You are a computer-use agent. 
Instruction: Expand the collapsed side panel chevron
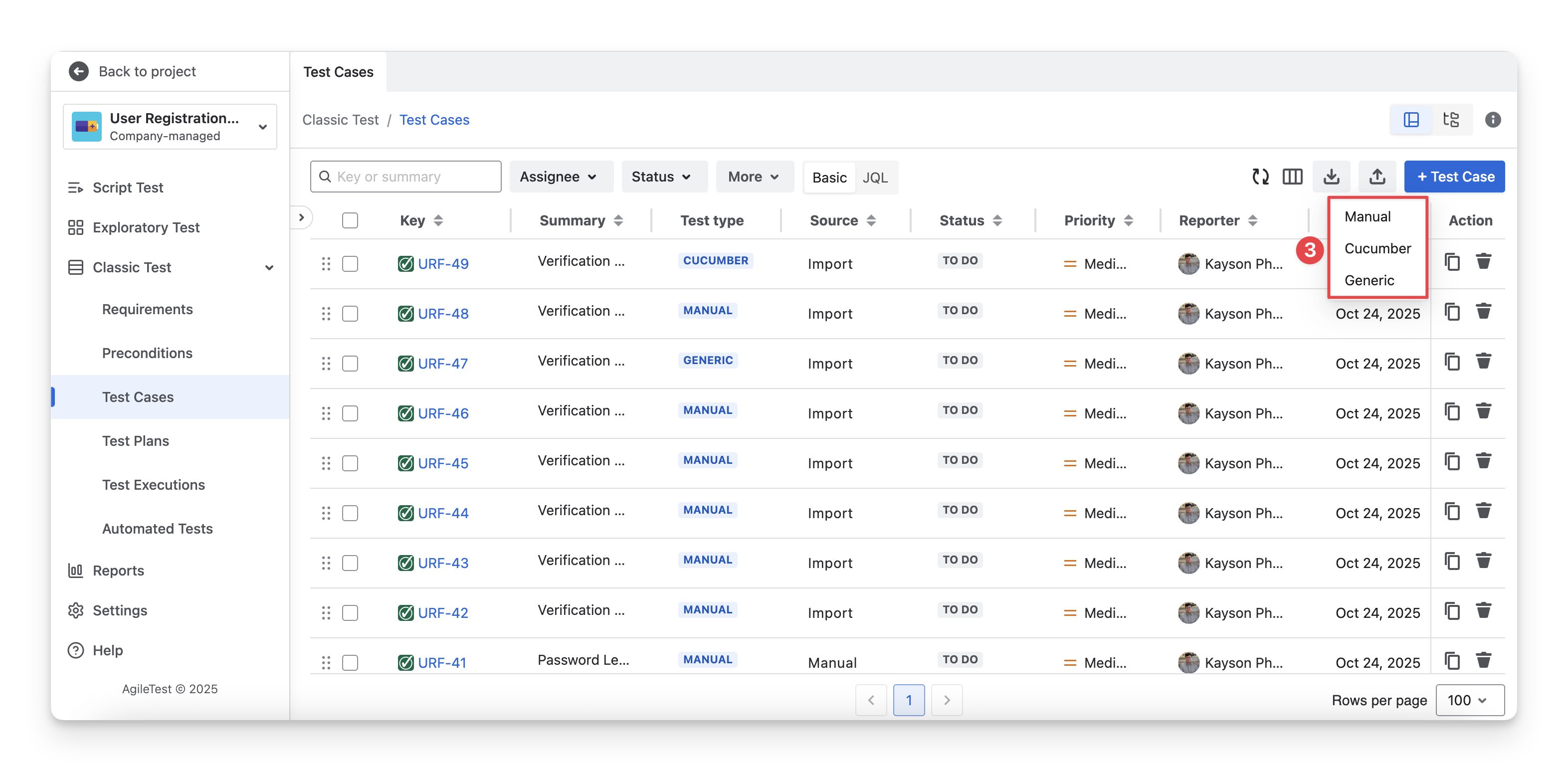point(301,217)
